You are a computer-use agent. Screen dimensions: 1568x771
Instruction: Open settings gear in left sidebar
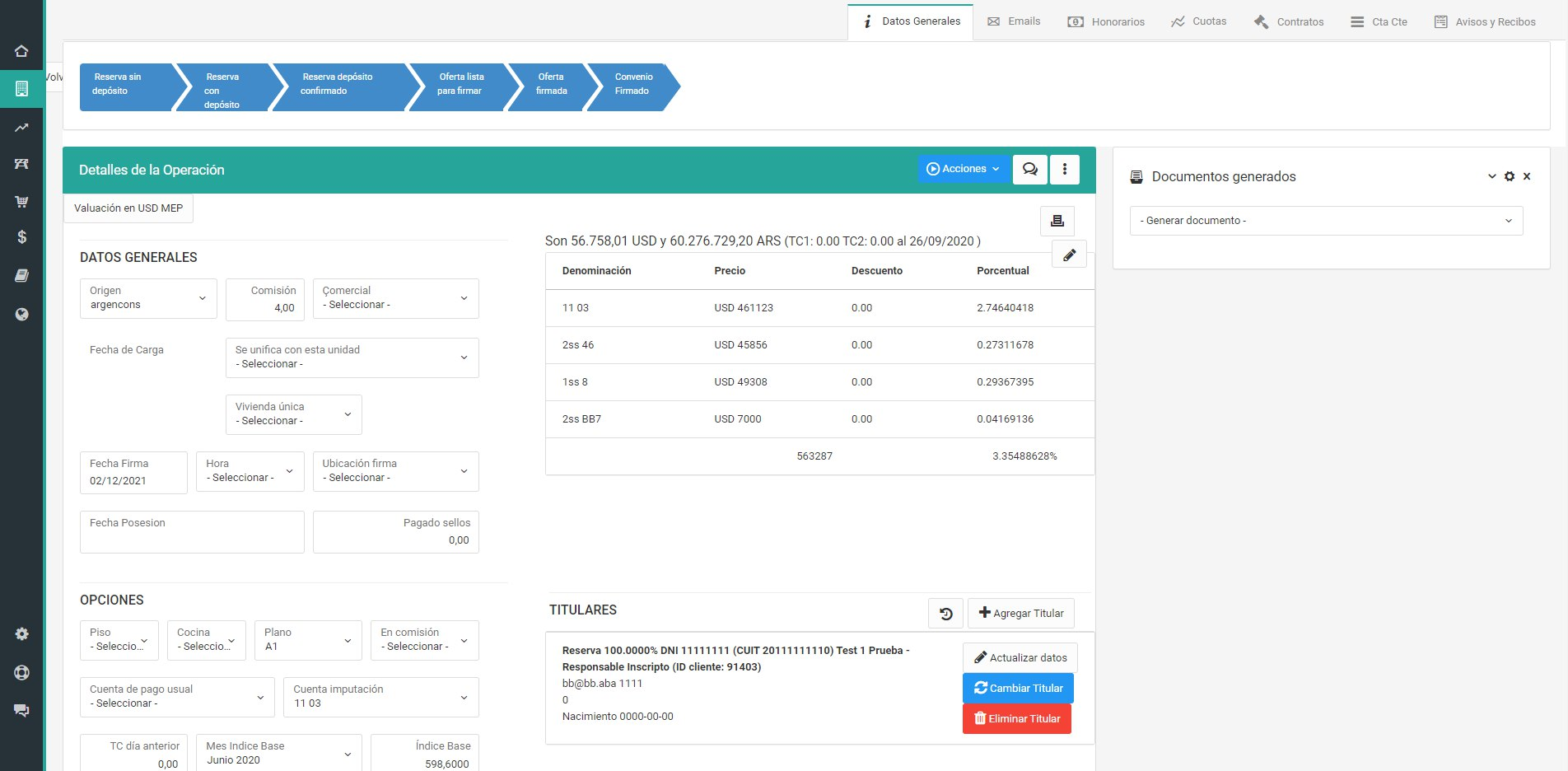click(21, 633)
